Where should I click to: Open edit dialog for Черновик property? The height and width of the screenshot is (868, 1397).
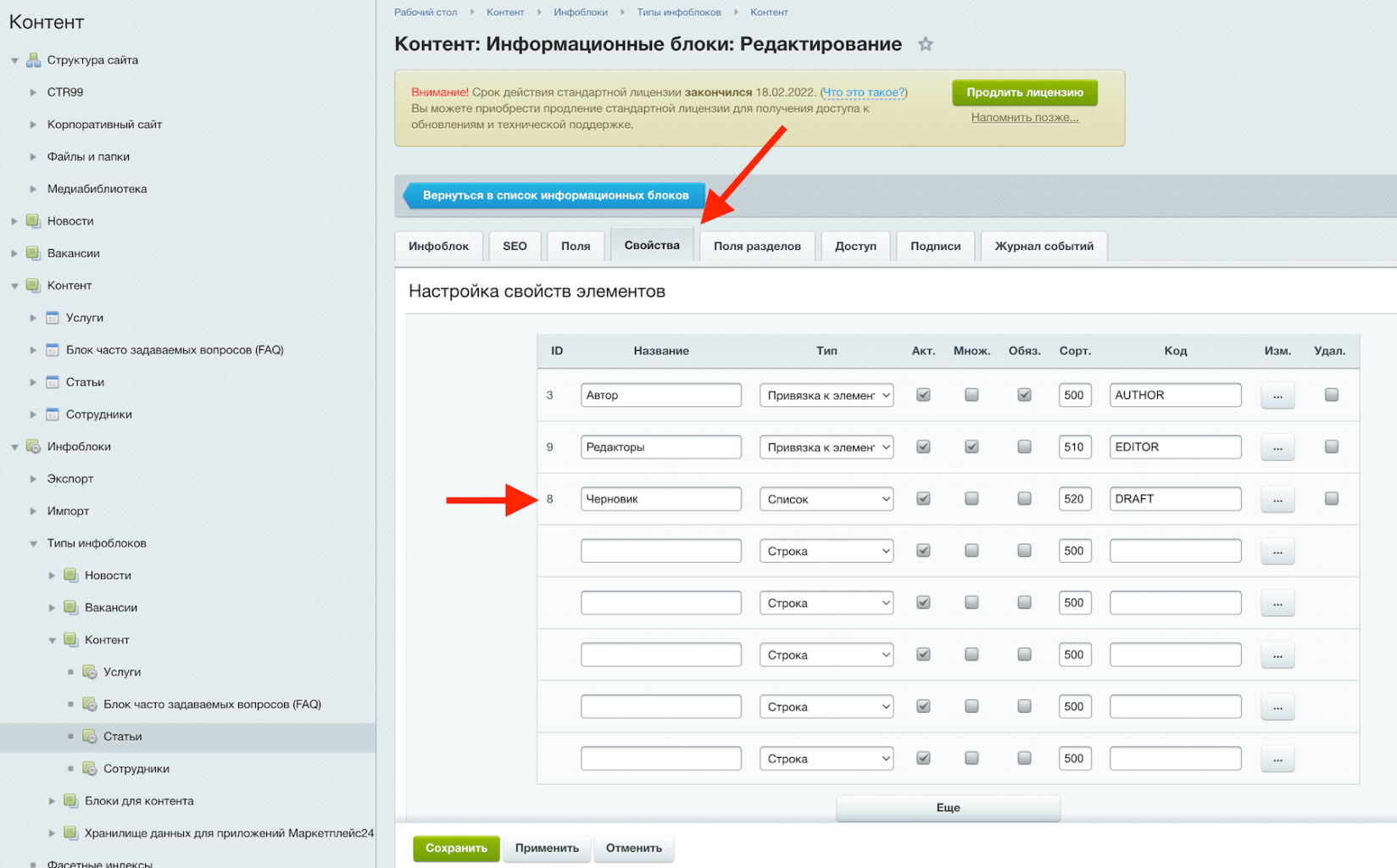point(1277,499)
